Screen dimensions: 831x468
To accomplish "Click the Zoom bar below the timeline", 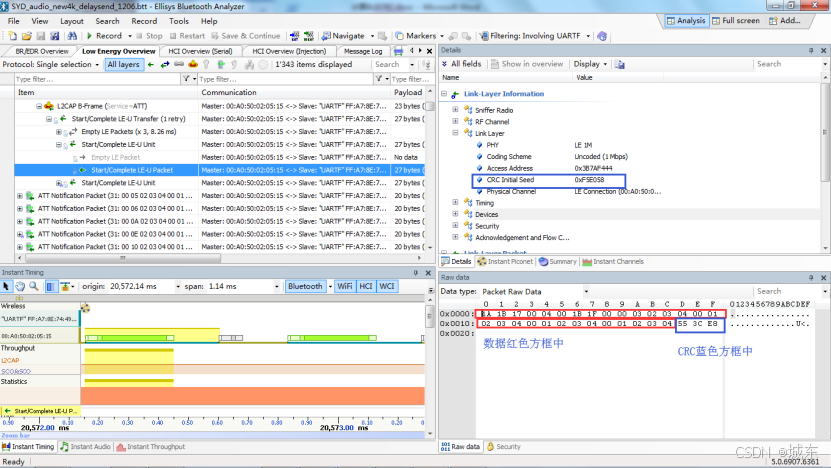I will (x=212, y=435).
